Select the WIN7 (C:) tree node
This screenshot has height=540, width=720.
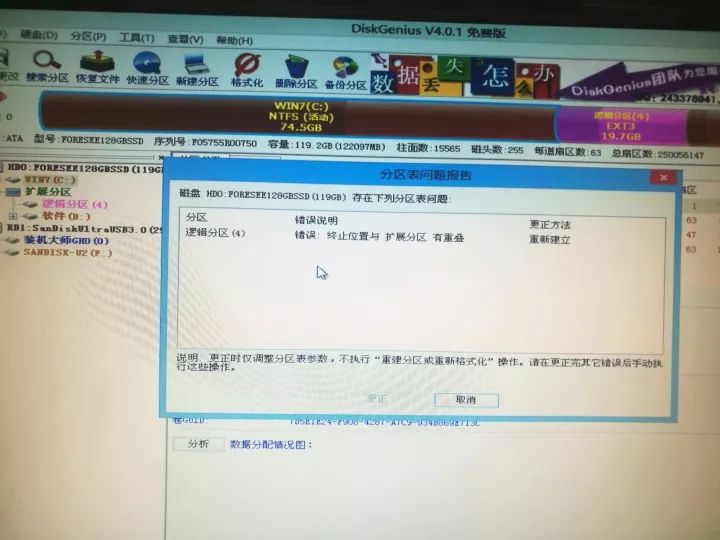tap(50, 180)
